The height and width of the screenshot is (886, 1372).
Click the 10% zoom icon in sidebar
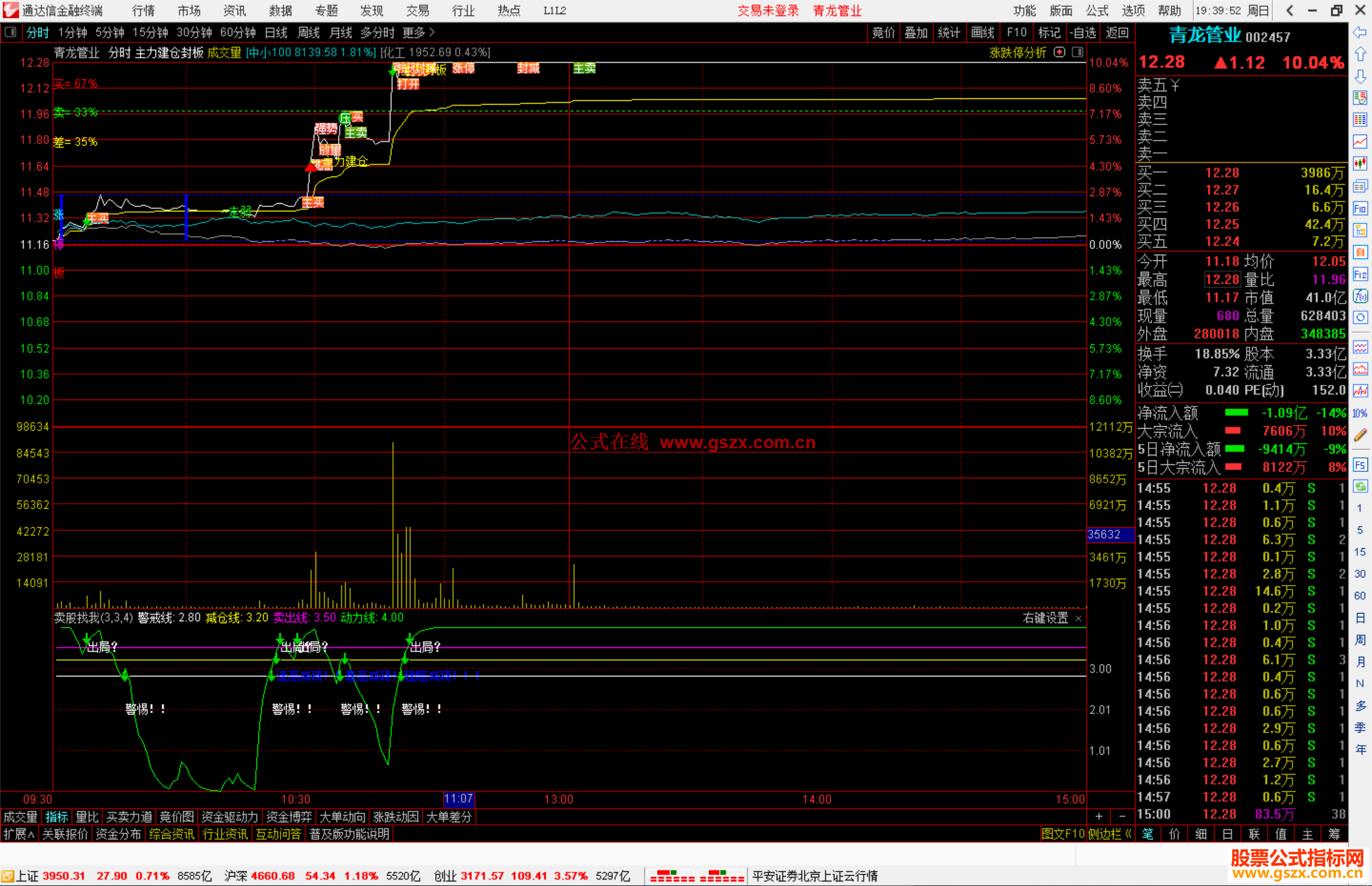(1360, 413)
